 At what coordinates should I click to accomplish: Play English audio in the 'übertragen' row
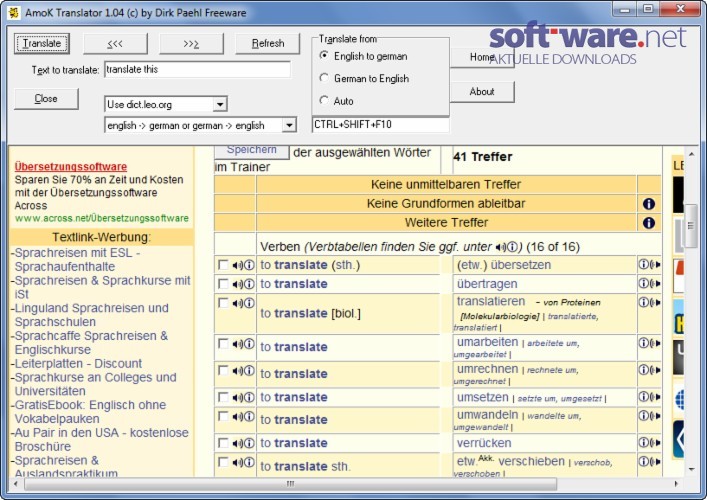point(238,284)
